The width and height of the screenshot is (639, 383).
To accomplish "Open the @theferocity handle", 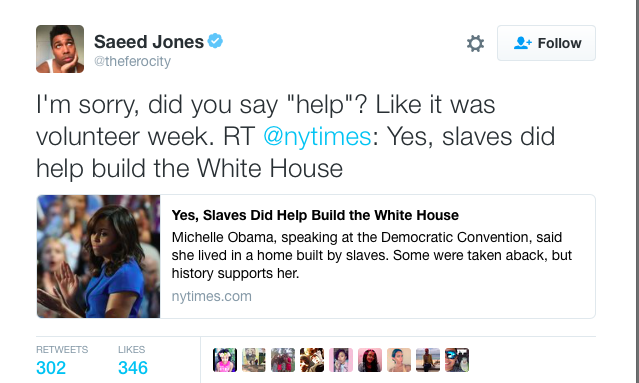I will click(132, 61).
